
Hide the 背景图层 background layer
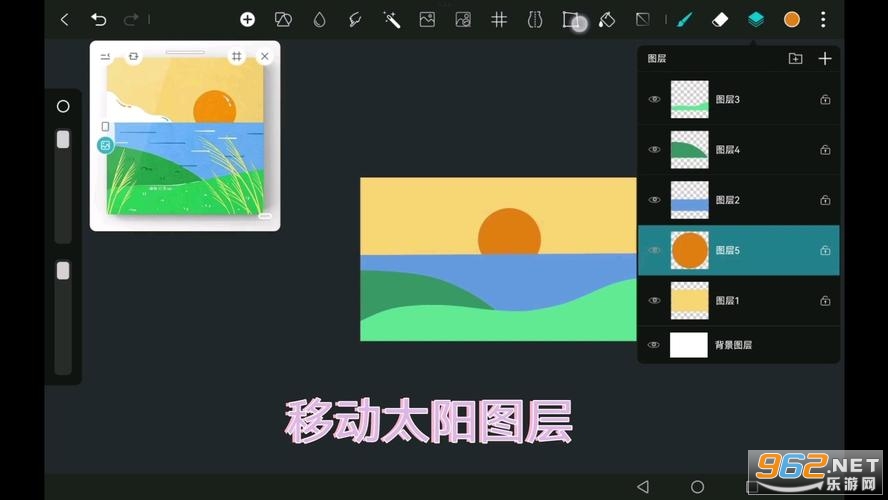654,345
